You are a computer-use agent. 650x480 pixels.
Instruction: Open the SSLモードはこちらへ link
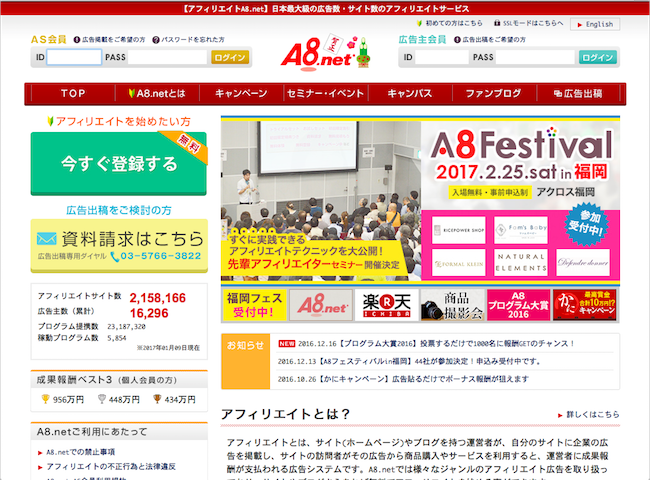point(533,23)
